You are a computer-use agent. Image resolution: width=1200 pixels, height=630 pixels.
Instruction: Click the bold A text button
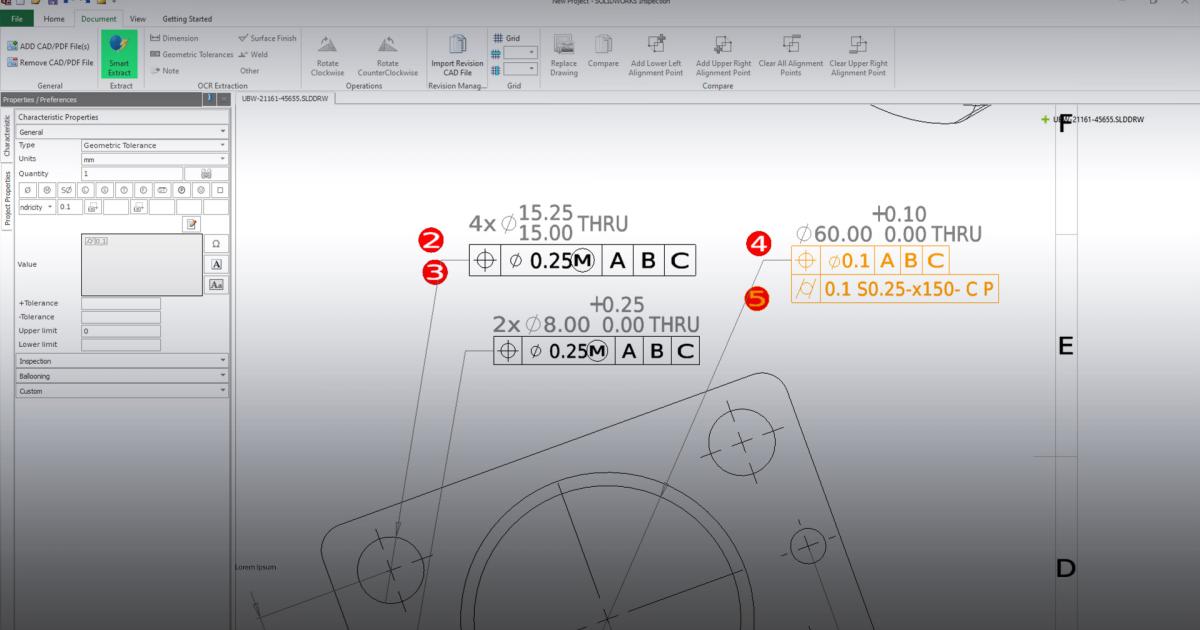point(215,265)
